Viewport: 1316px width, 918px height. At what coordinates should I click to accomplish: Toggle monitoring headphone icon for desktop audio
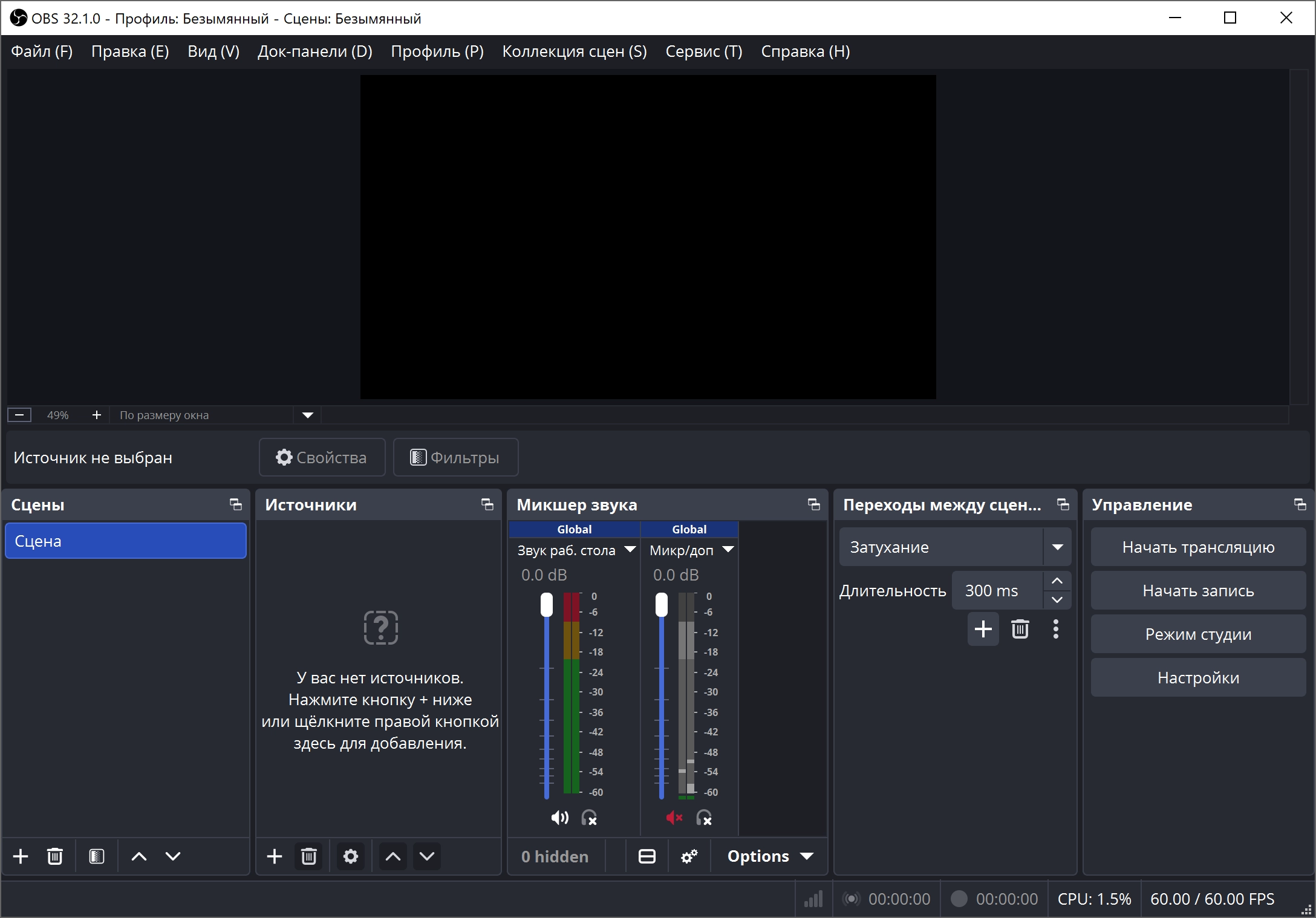point(589,818)
